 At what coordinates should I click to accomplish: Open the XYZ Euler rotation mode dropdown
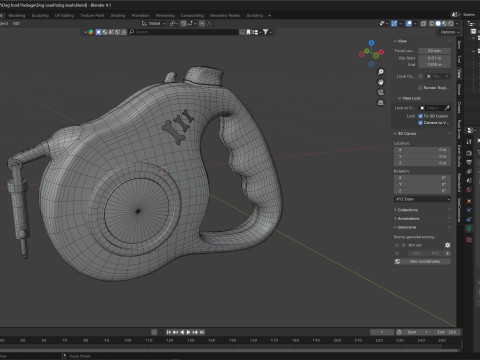click(422, 199)
